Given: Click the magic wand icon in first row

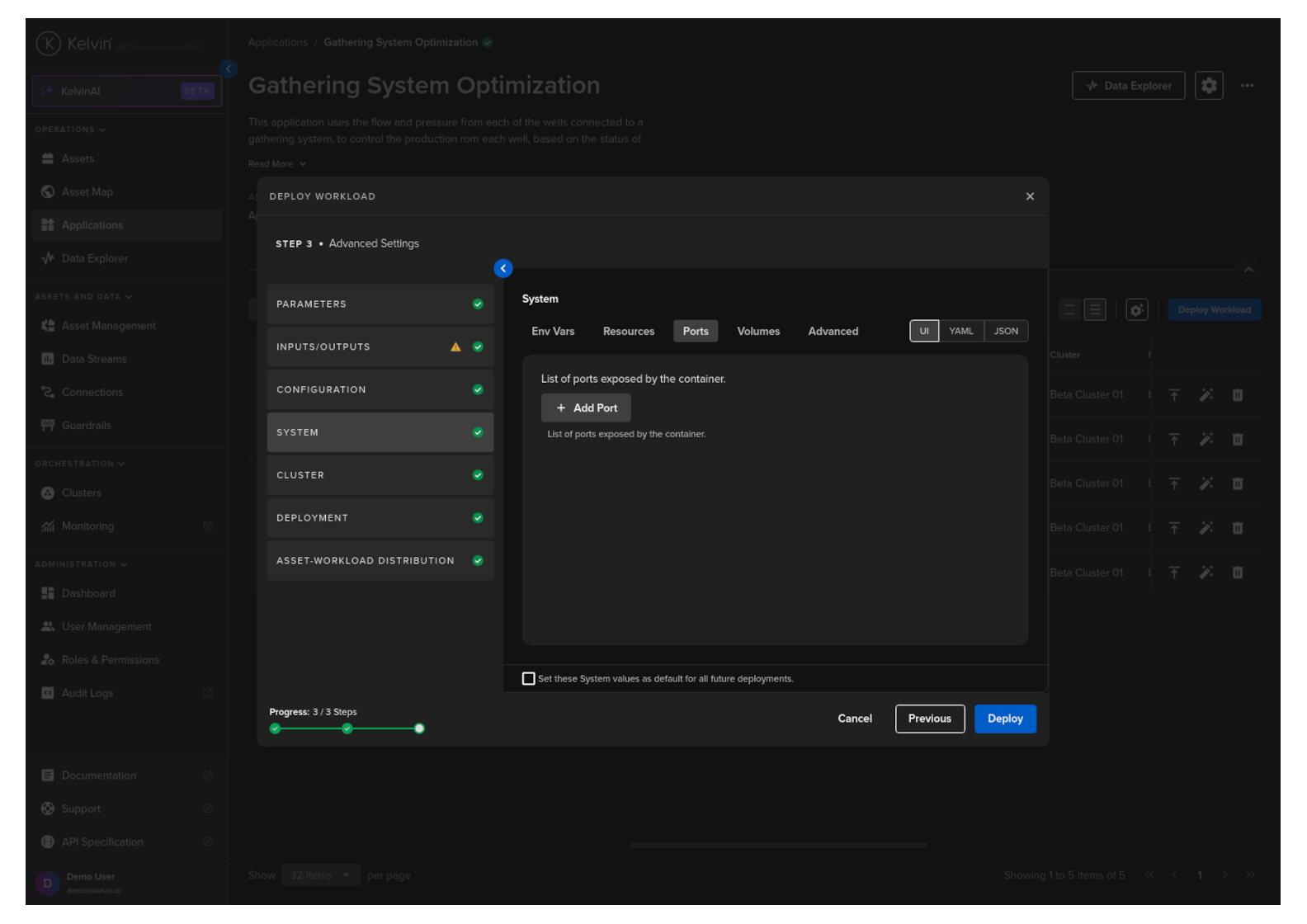Looking at the screenshot, I should [x=1206, y=395].
